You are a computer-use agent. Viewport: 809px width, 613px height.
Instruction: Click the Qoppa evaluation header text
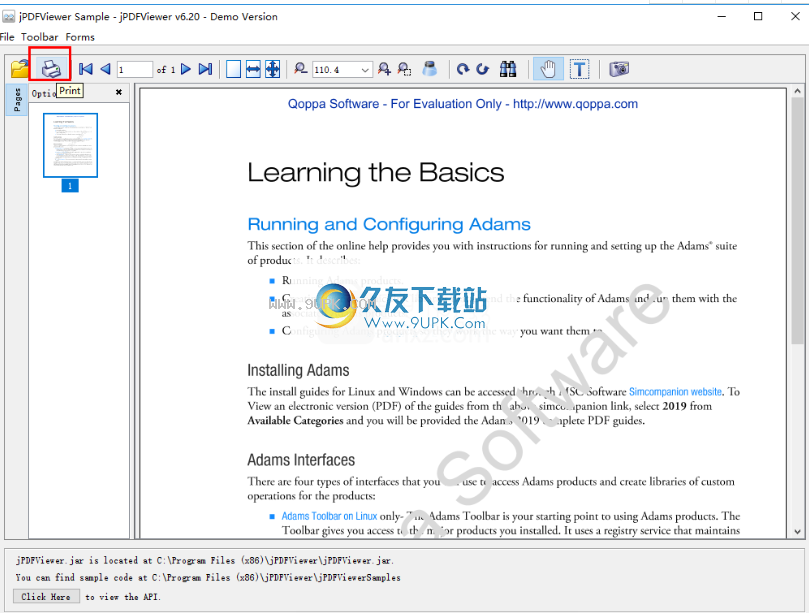coord(463,104)
